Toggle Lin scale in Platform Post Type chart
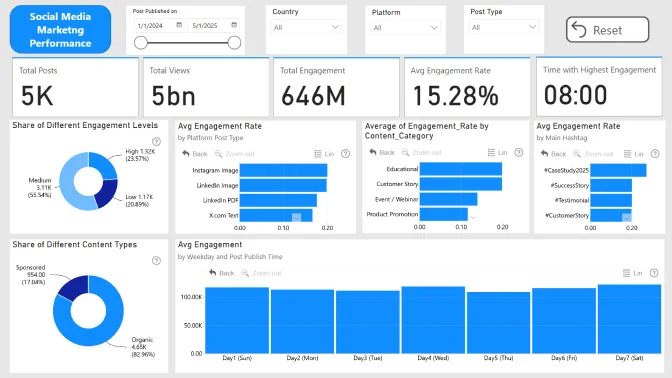This screenshot has height=378, width=672. point(324,153)
